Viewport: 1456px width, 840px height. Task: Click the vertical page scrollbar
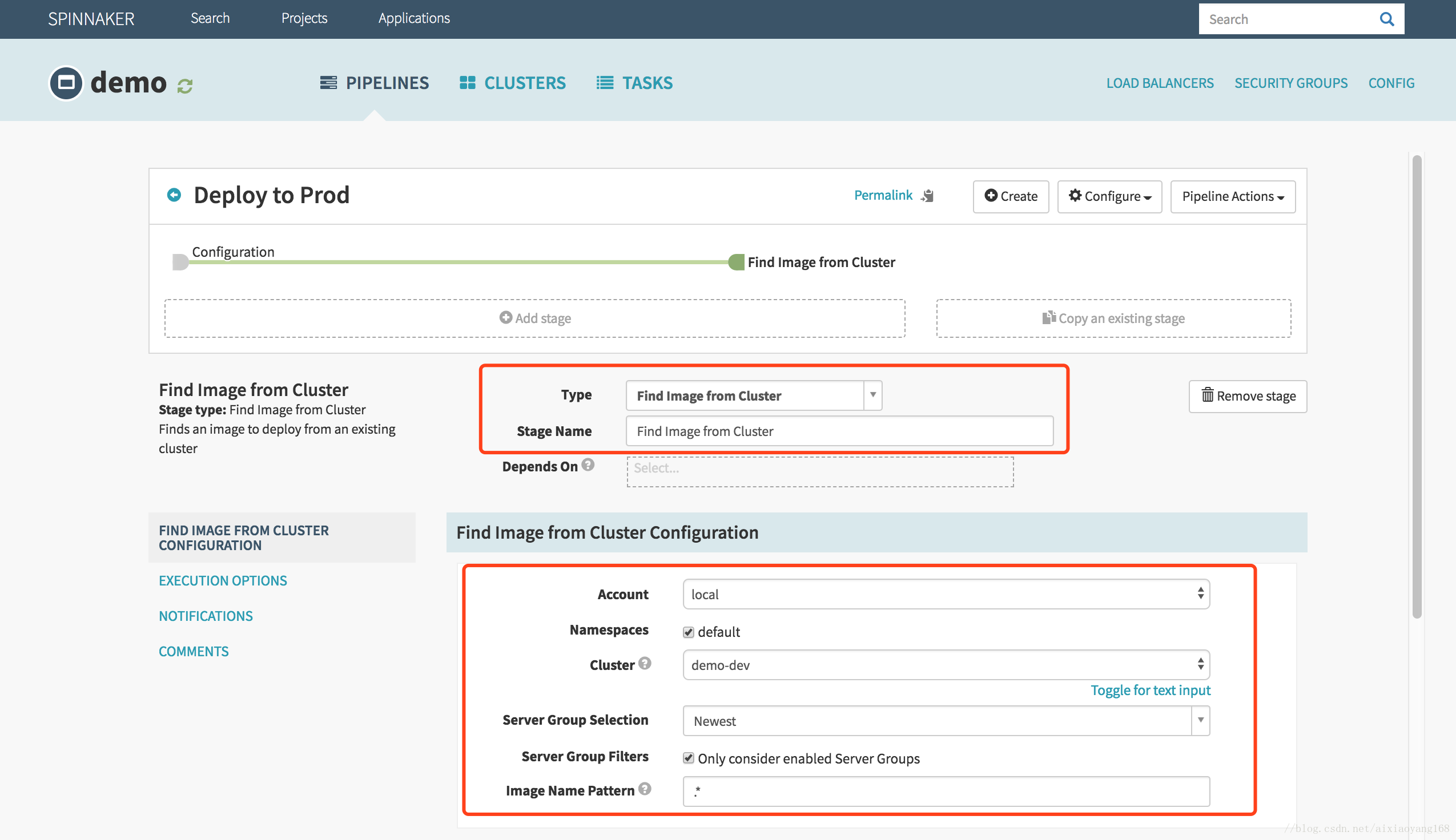1416,386
